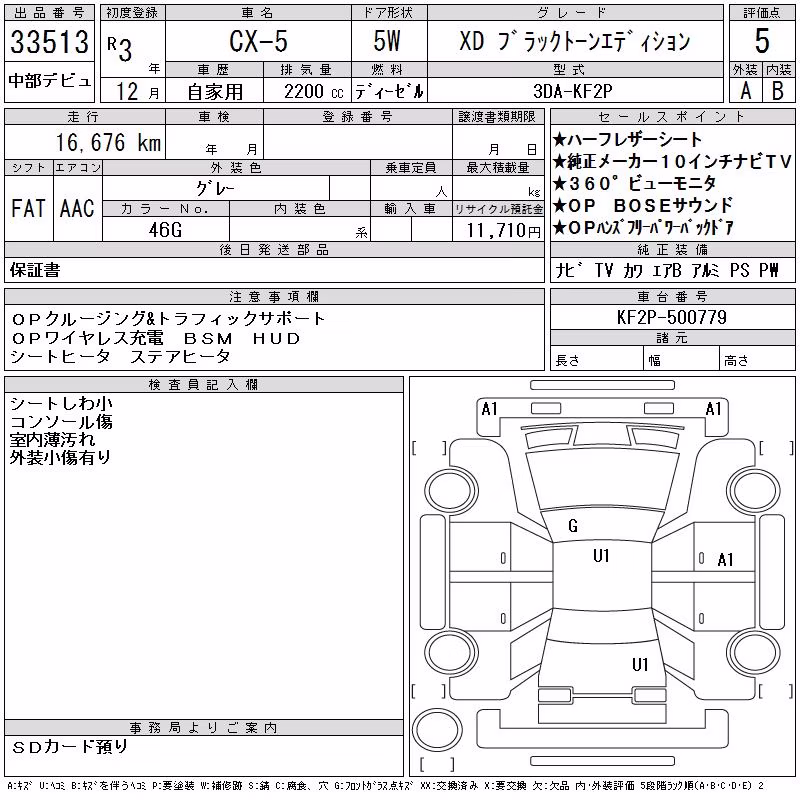Click recycle deposit 11,710円

tap(503, 231)
